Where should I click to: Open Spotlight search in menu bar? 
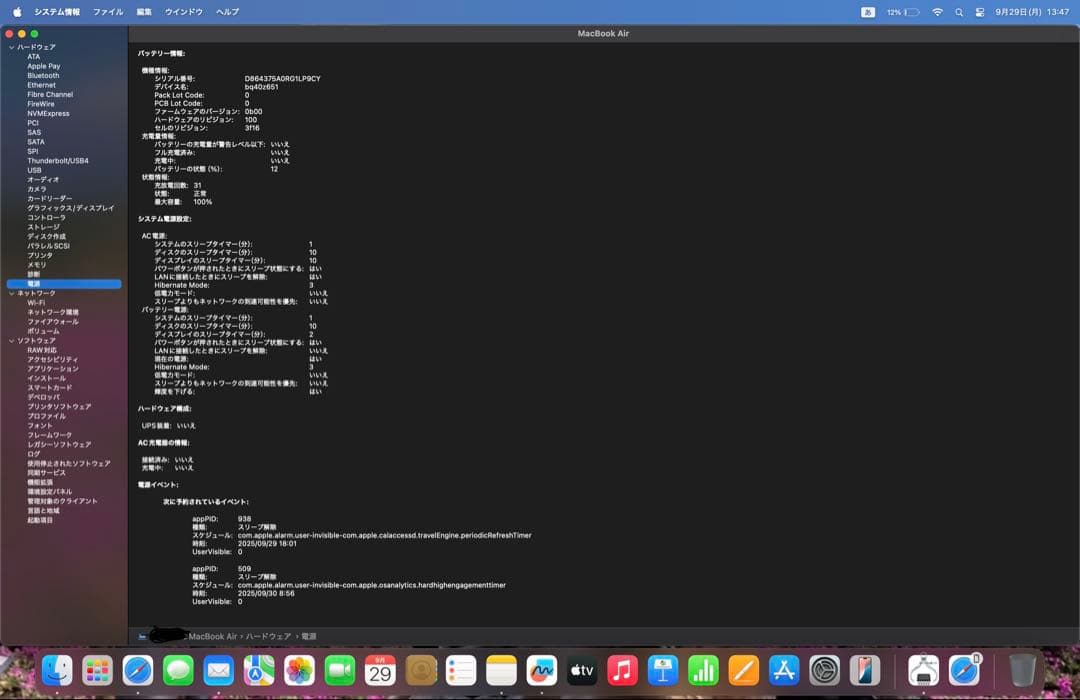pyautogui.click(x=959, y=12)
